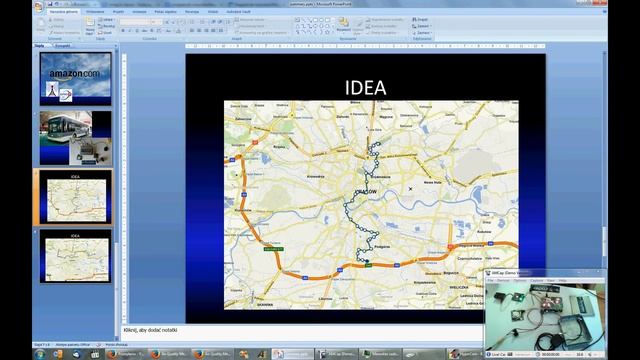The image size is (640, 360).
Task: Toggle Bold formatting
Action: click(x=122, y=31)
